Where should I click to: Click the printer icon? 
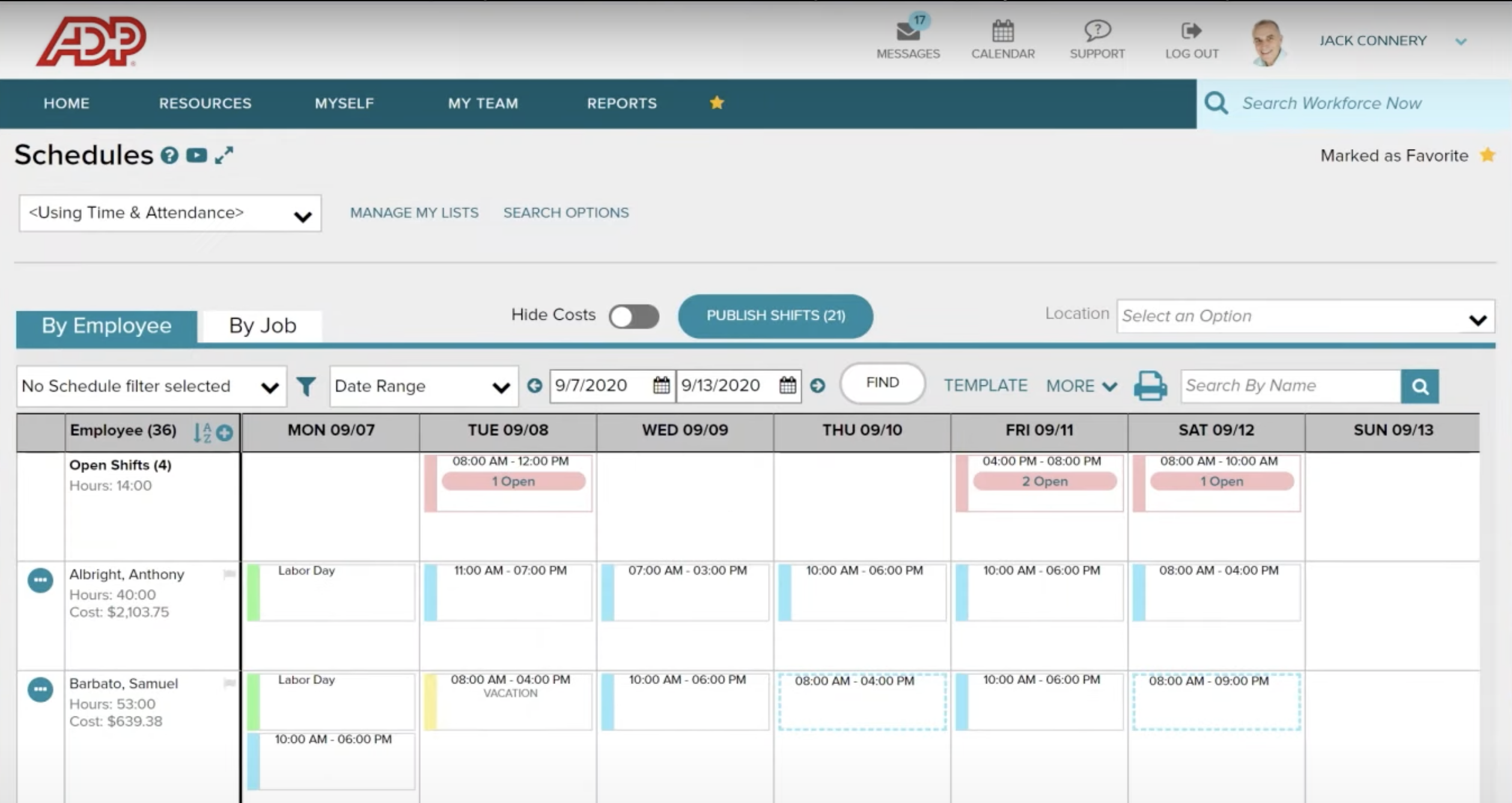pos(1150,386)
